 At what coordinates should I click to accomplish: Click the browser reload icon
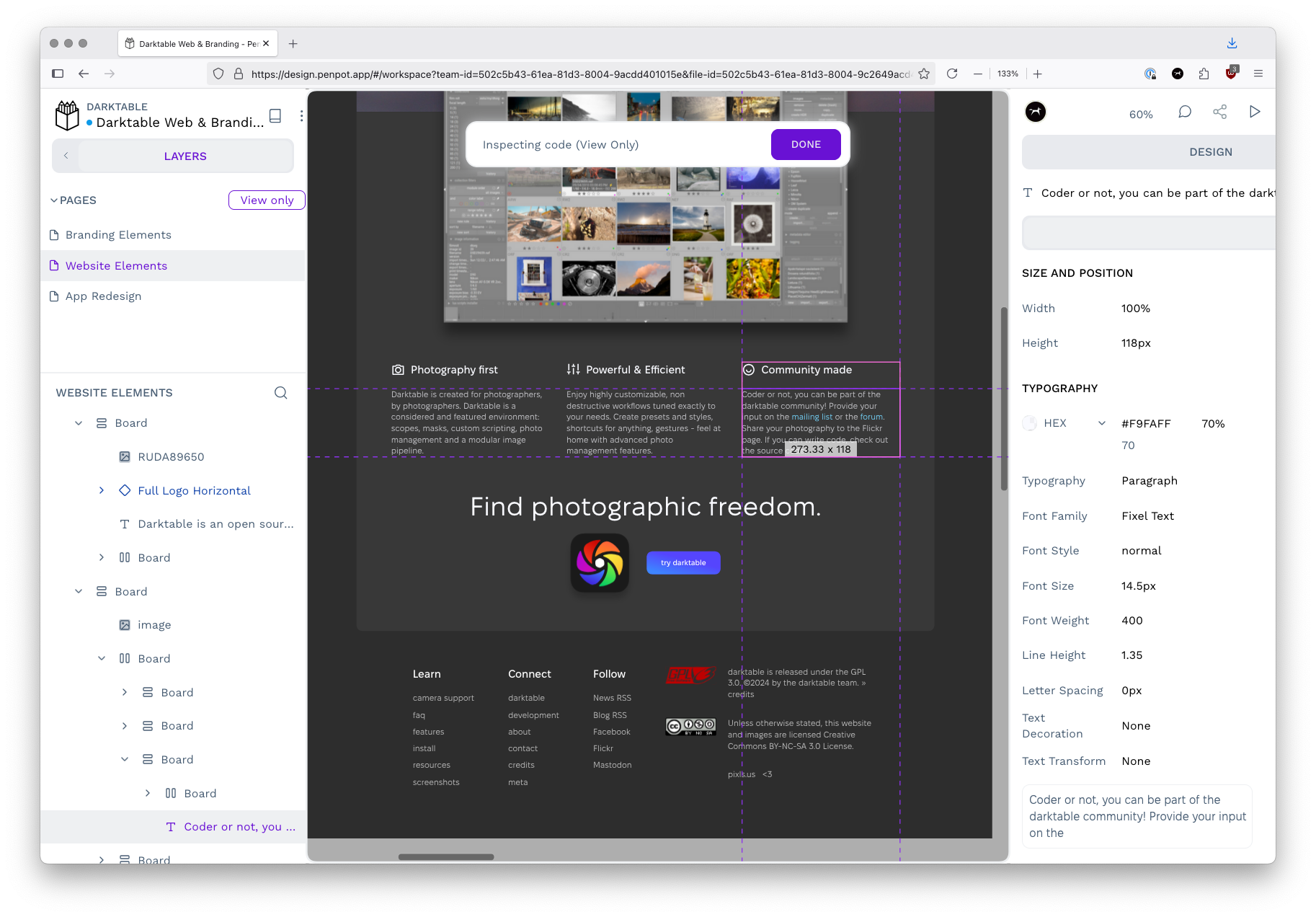point(952,74)
